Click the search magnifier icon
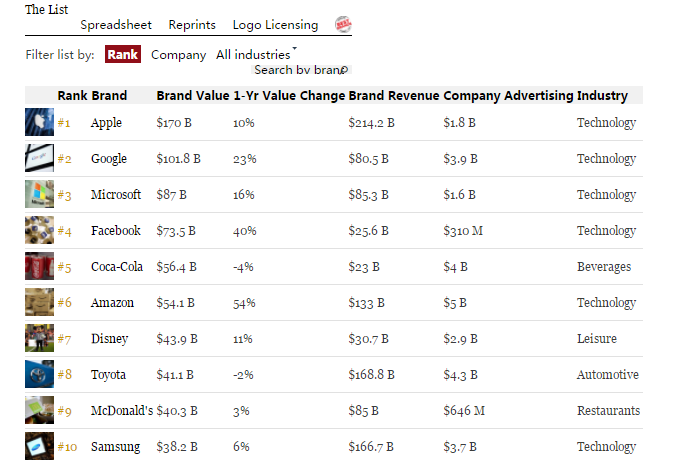Image resolution: width=691 pixels, height=464 pixels. pos(344,70)
